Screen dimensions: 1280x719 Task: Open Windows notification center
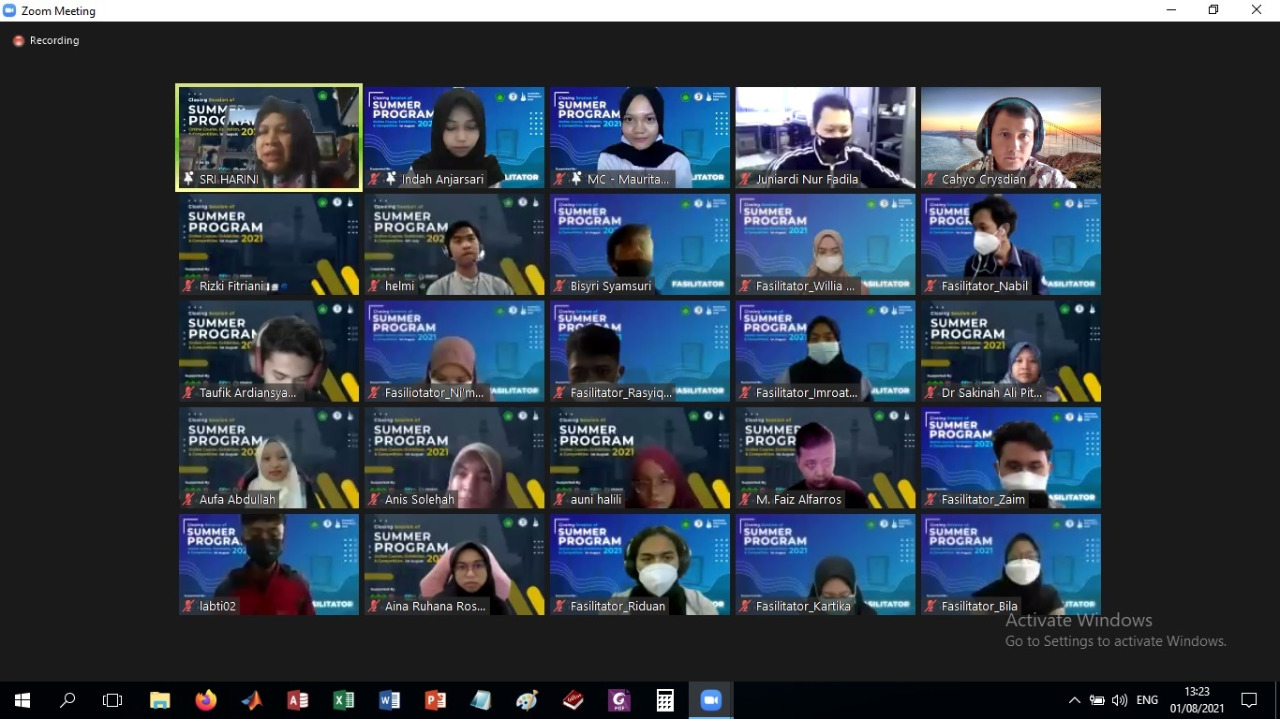(1249, 700)
